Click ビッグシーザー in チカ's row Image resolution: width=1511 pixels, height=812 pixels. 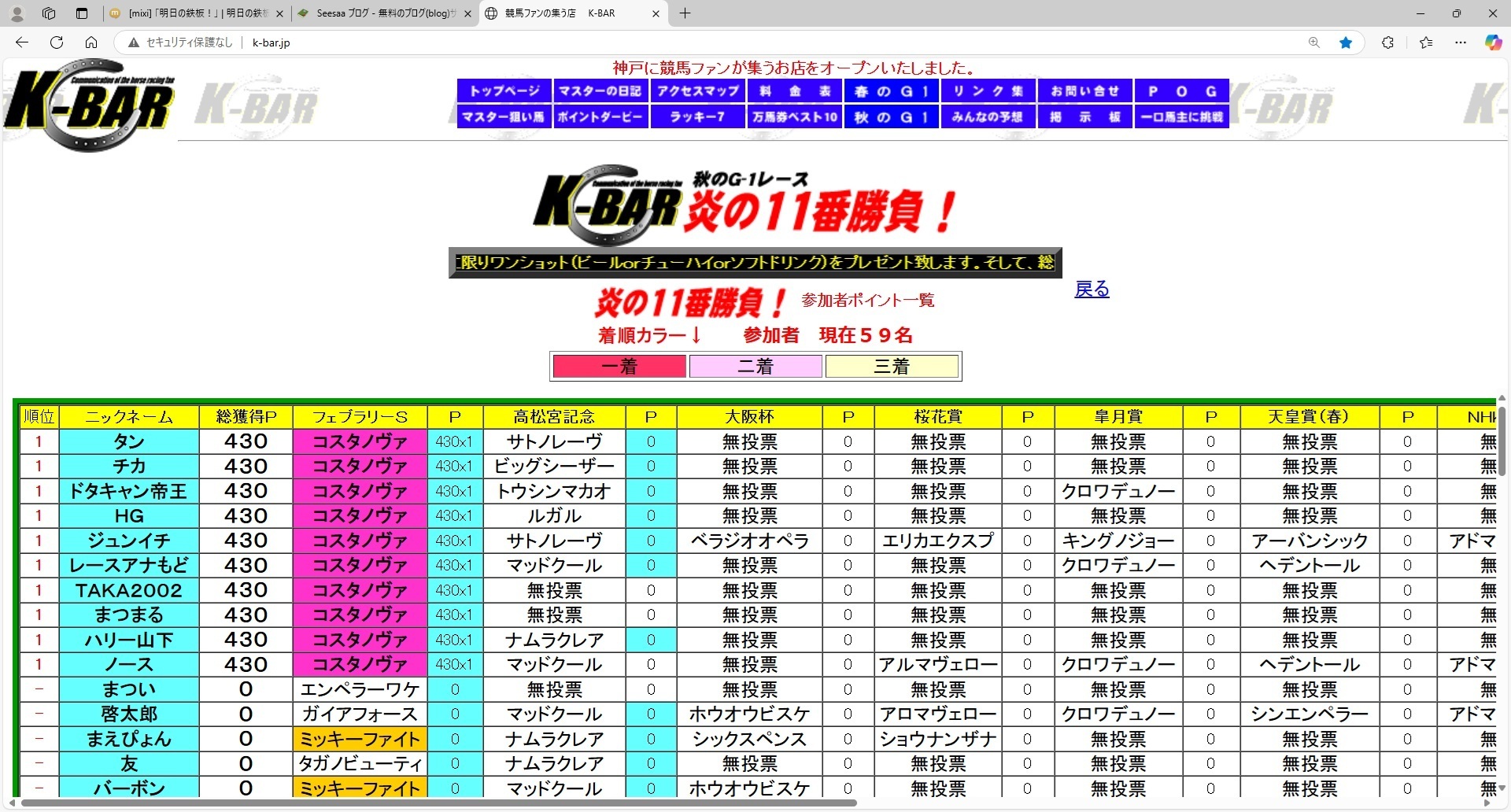(554, 467)
